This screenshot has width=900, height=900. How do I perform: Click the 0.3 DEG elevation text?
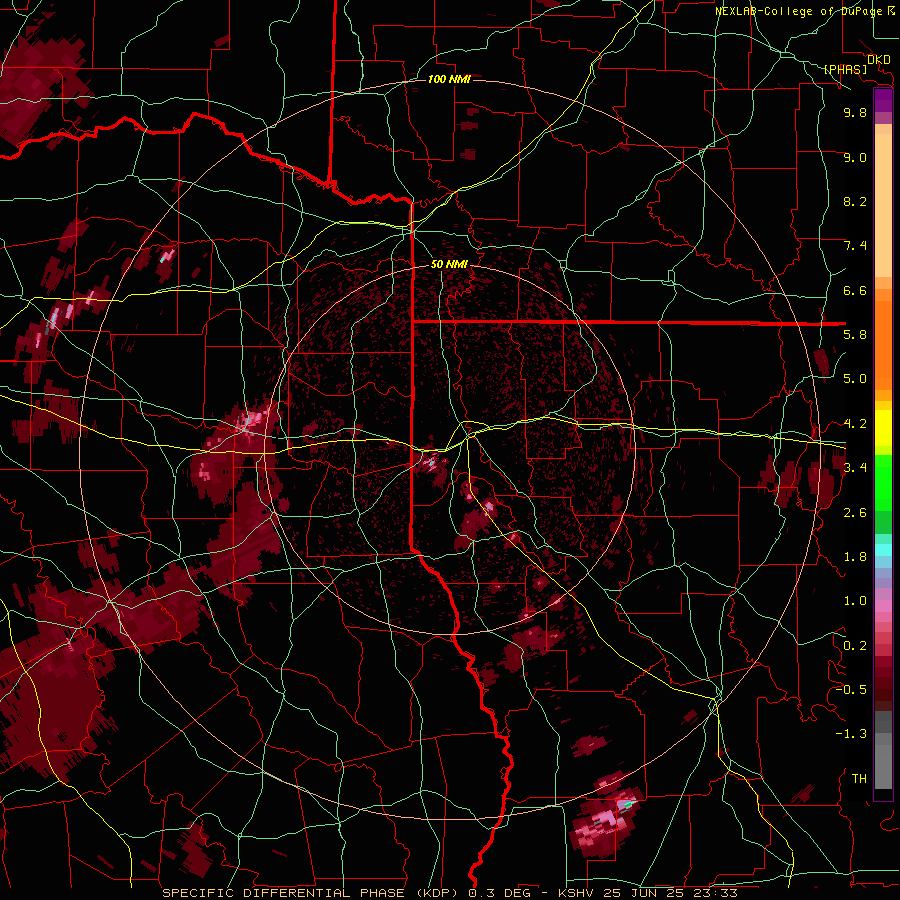point(501,893)
